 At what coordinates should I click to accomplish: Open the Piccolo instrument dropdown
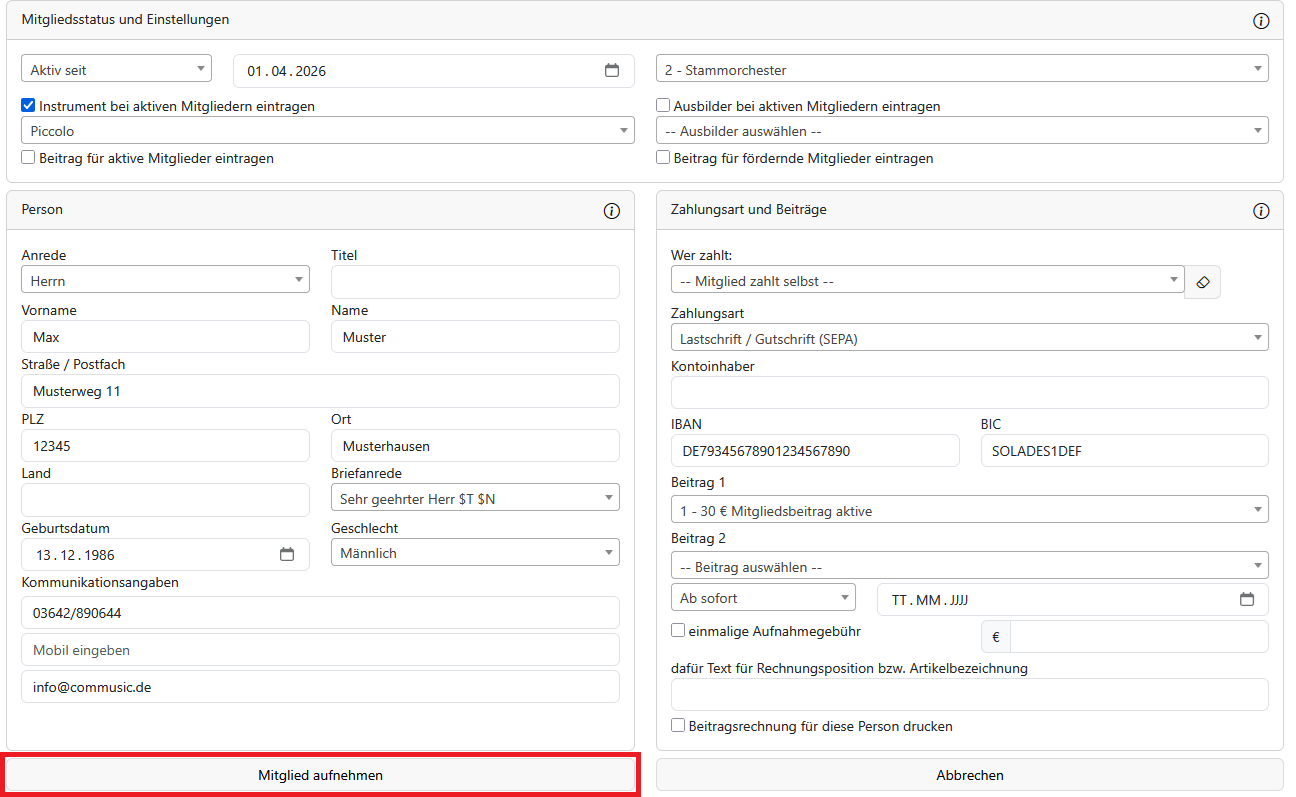(x=327, y=131)
